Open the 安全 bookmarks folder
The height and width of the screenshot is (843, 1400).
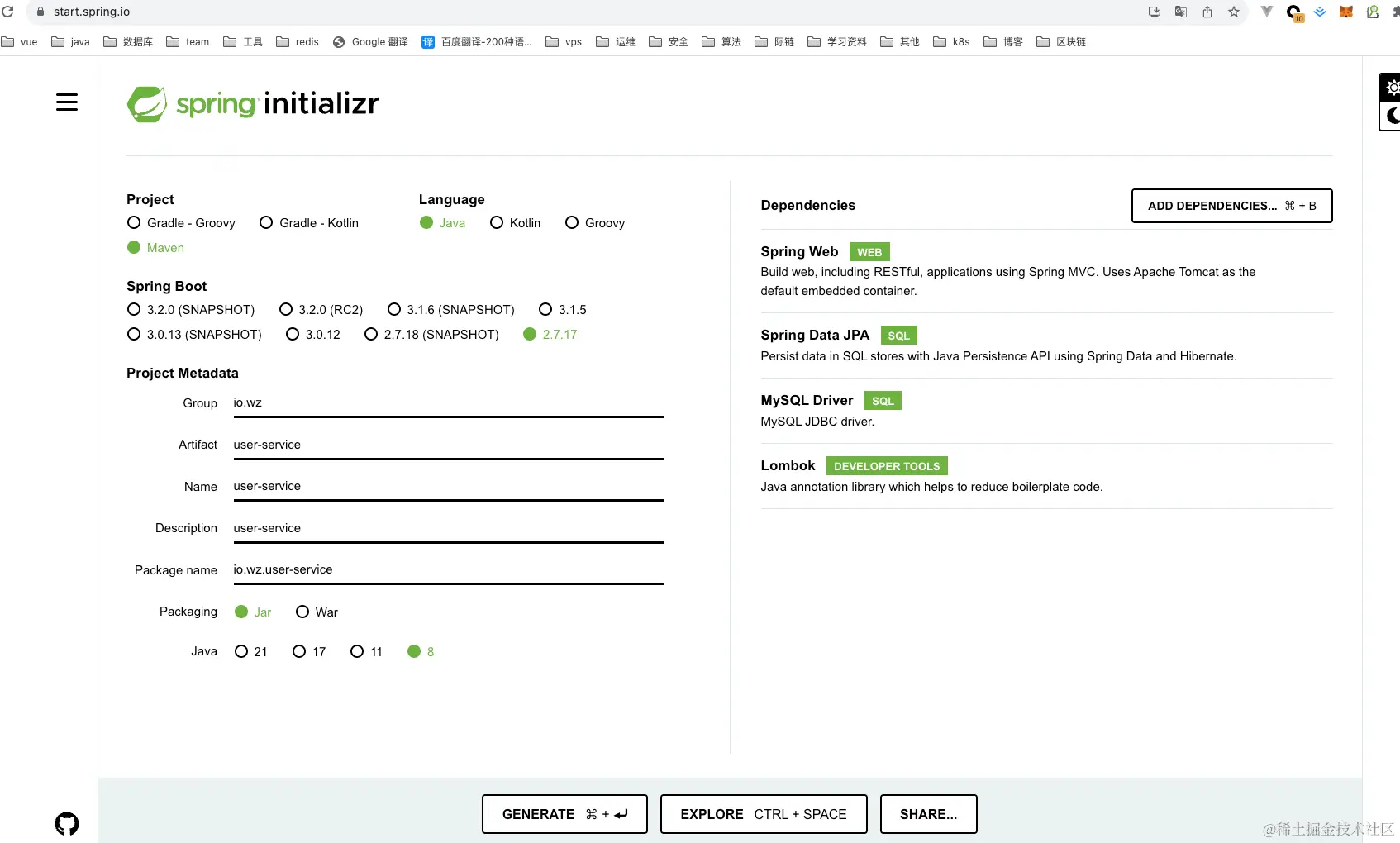pos(669,41)
